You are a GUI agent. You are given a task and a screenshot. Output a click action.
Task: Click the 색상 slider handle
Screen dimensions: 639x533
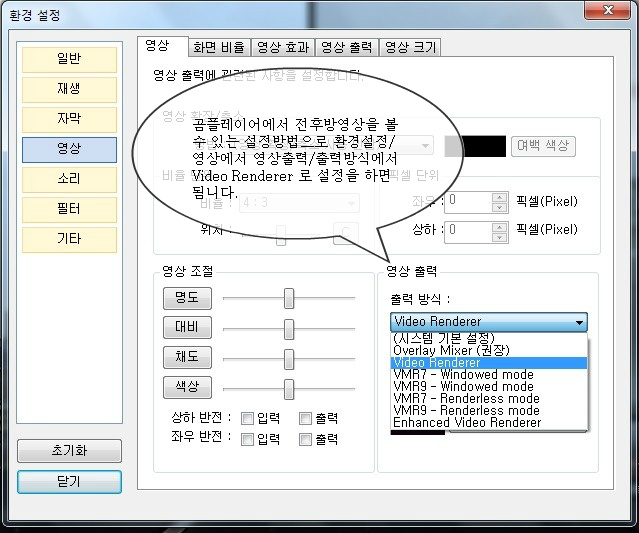[x=289, y=389]
